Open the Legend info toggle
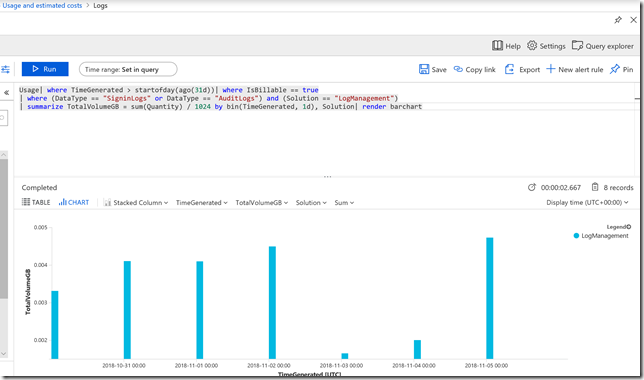Image resolution: width=644 pixels, height=380 pixels. click(x=629, y=227)
